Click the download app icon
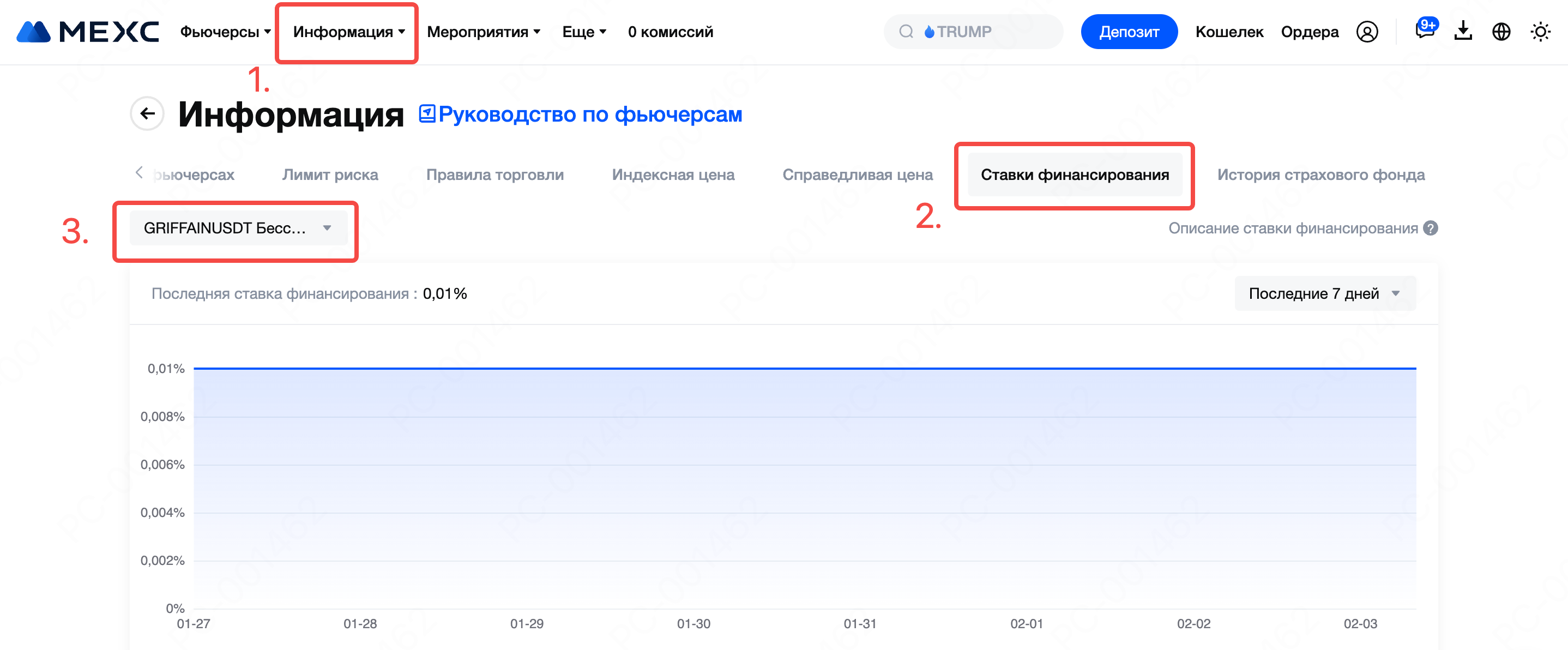The width and height of the screenshot is (1568, 650). [1463, 32]
